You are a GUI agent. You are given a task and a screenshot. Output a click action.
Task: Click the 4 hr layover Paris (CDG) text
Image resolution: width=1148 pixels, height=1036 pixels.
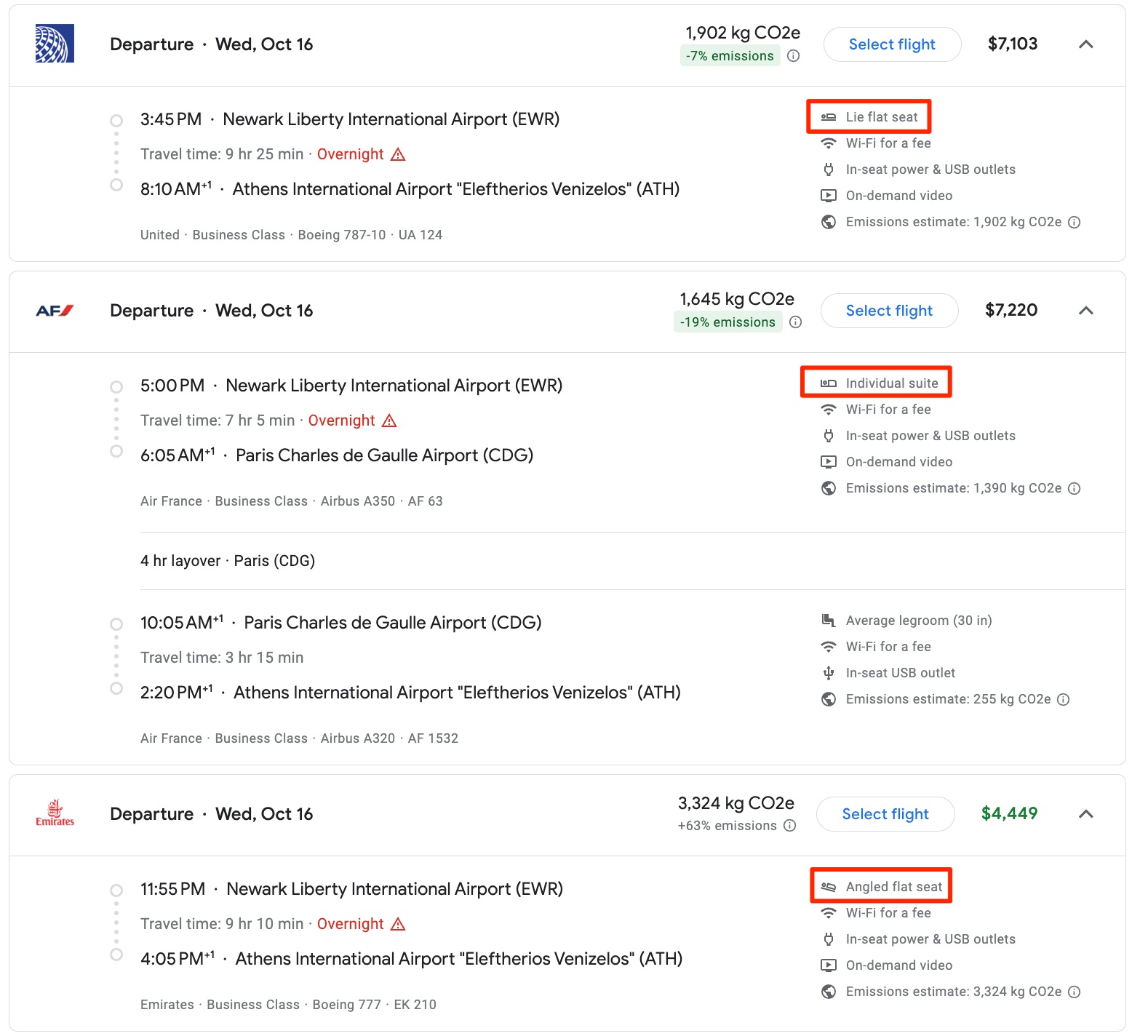click(x=228, y=561)
